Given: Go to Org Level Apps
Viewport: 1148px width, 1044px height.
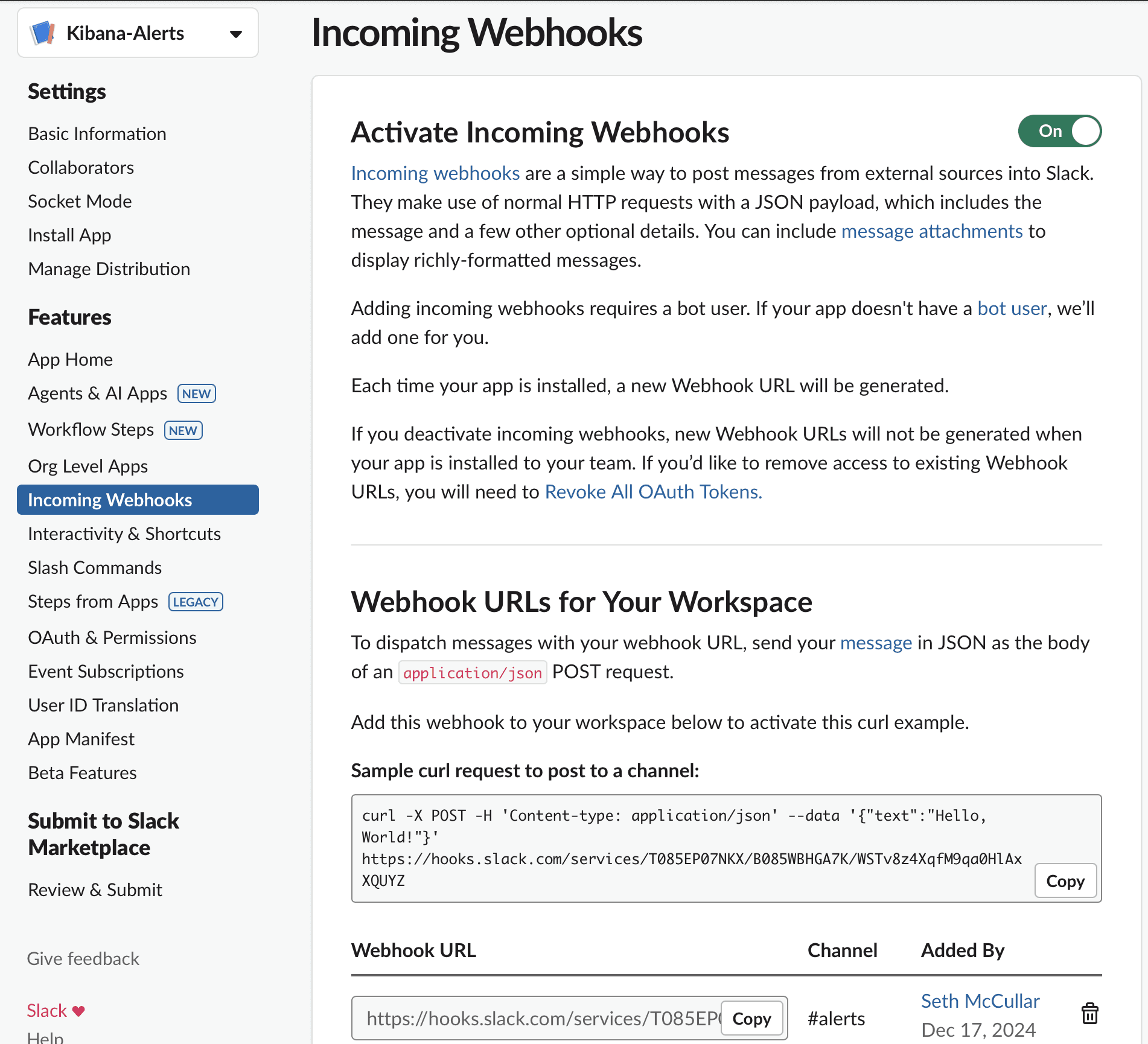Looking at the screenshot, I should [x=88, y=466].
